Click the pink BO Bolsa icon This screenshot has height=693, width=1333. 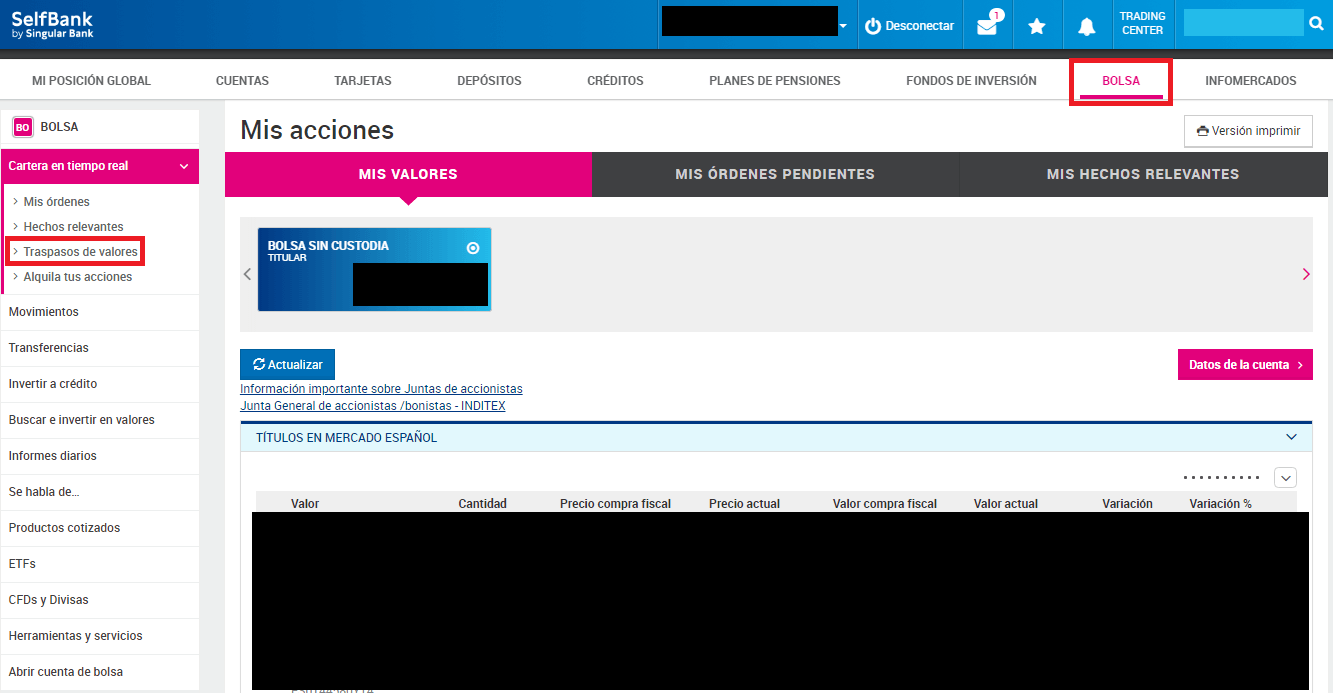pyautogui.click(x=22, y=127)
